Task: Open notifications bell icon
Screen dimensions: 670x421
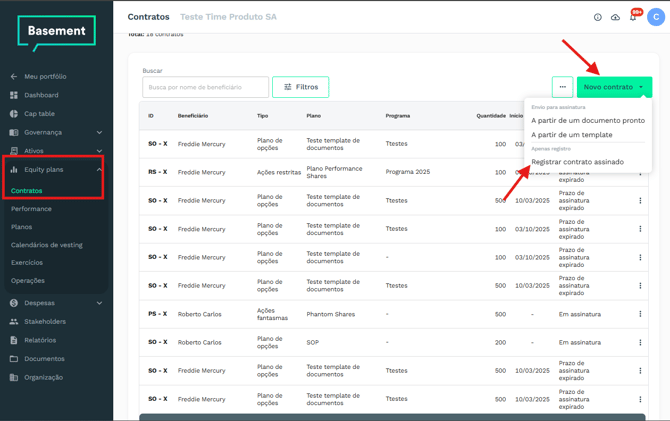Action: (633, 17)
